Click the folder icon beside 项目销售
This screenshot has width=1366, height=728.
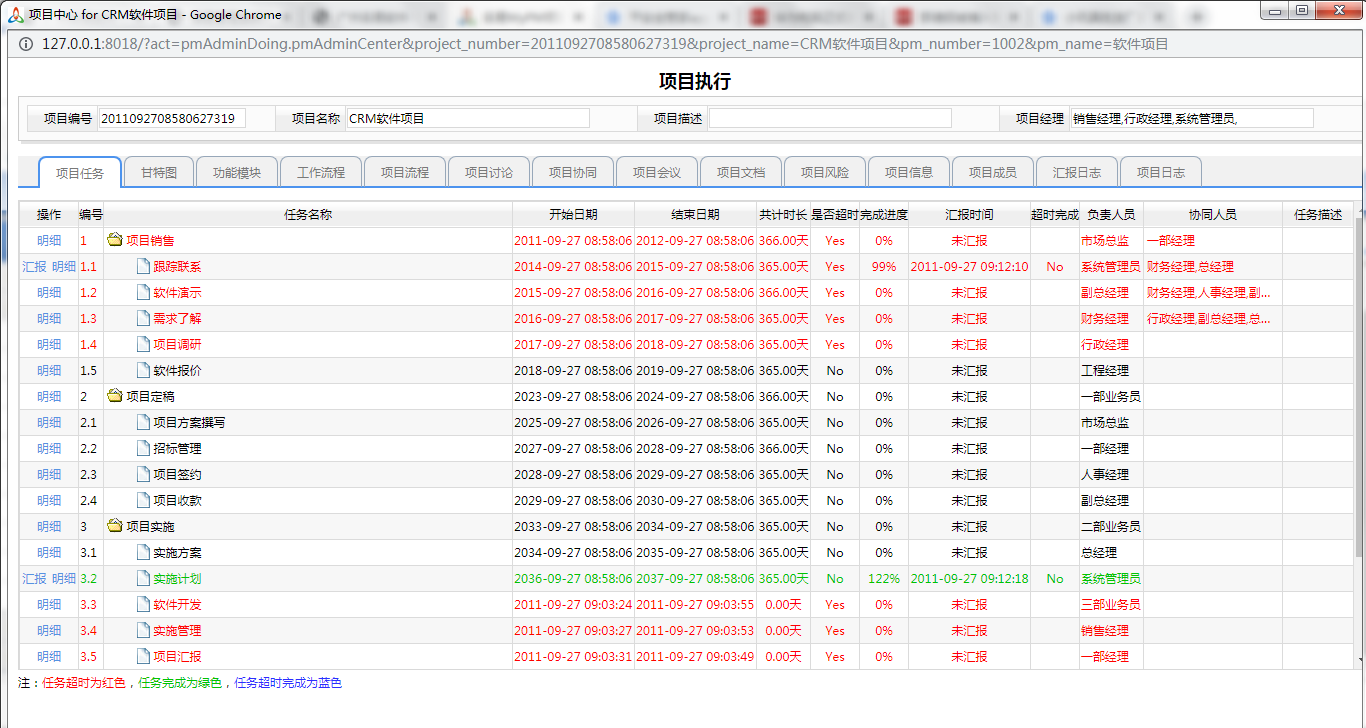[115, 240]
